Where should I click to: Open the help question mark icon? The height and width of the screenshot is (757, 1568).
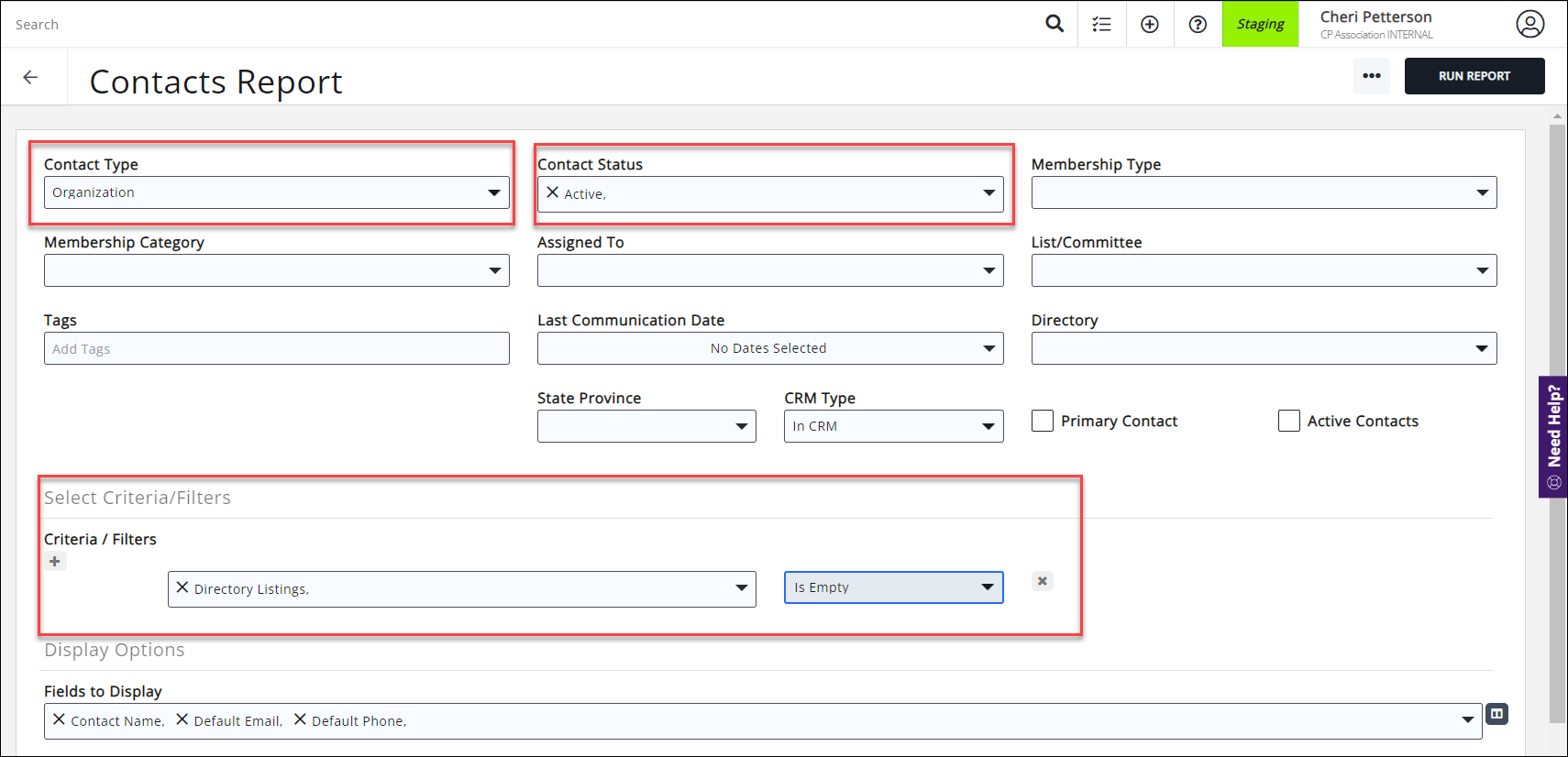pyautogui.click(x=1198, y=25)
